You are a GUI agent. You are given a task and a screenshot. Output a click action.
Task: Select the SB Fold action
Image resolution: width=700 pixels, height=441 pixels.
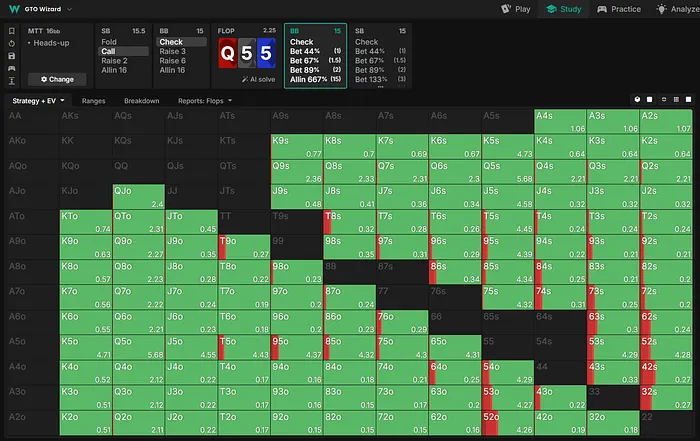(109, 42)
